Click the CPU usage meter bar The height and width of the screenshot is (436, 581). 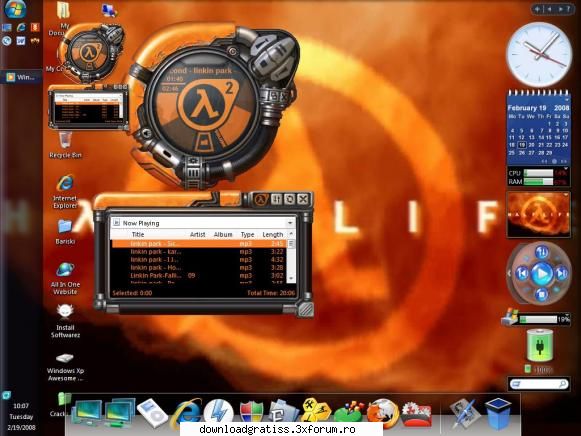pyautogui.click(x=538, y=173)
